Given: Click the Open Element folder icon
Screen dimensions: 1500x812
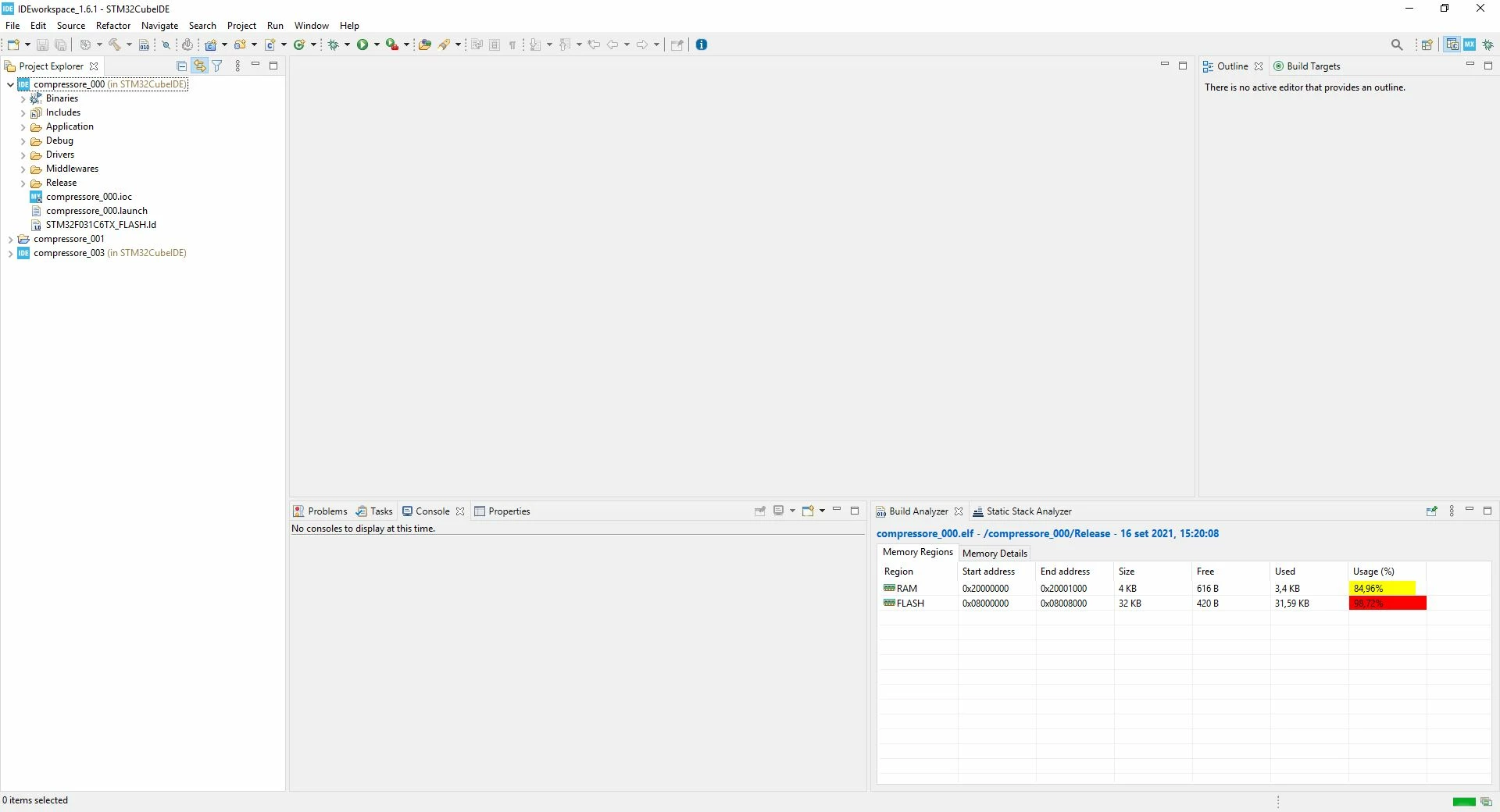Looking at the screenshot, I should 425,45.
